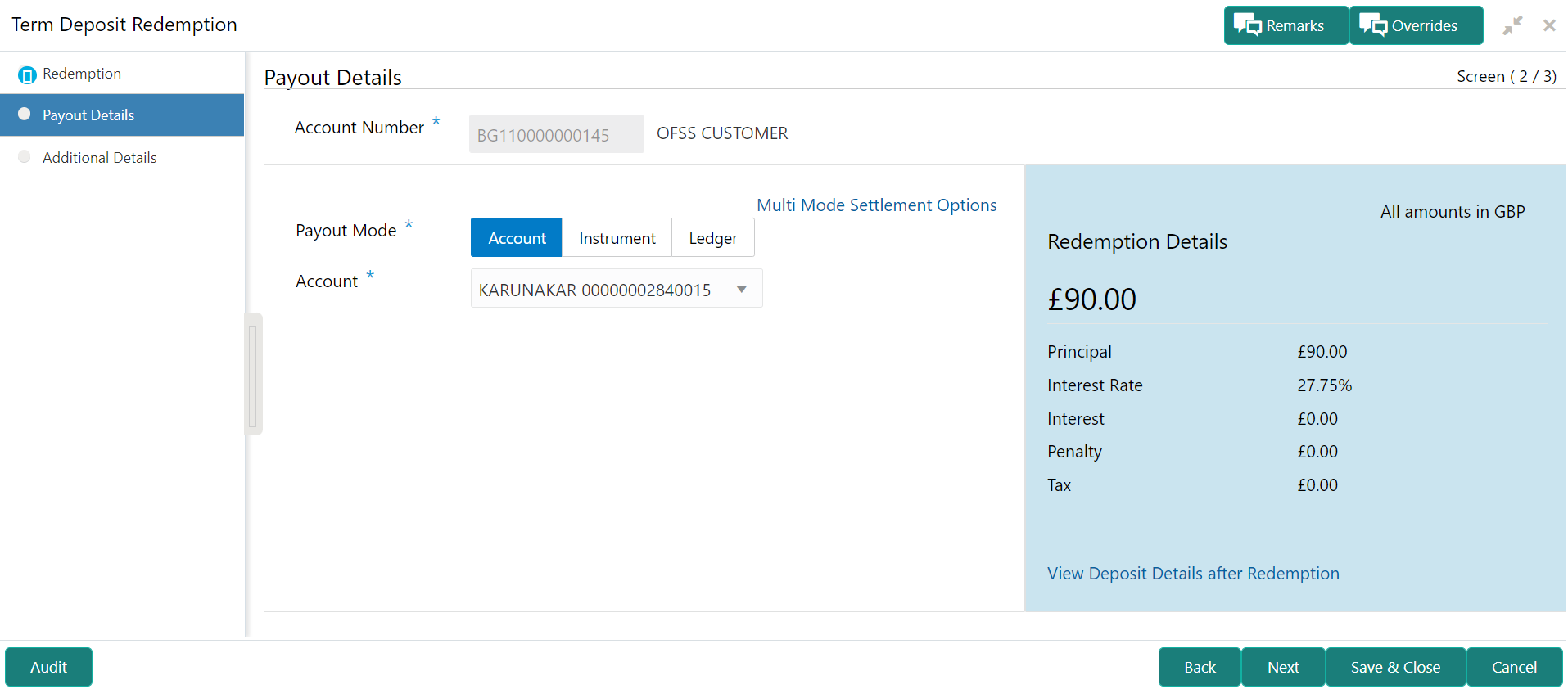This screenshot has width=1568, height=689.
Task: Click the Interest £0.00 value
Action: click(1317, 419)
